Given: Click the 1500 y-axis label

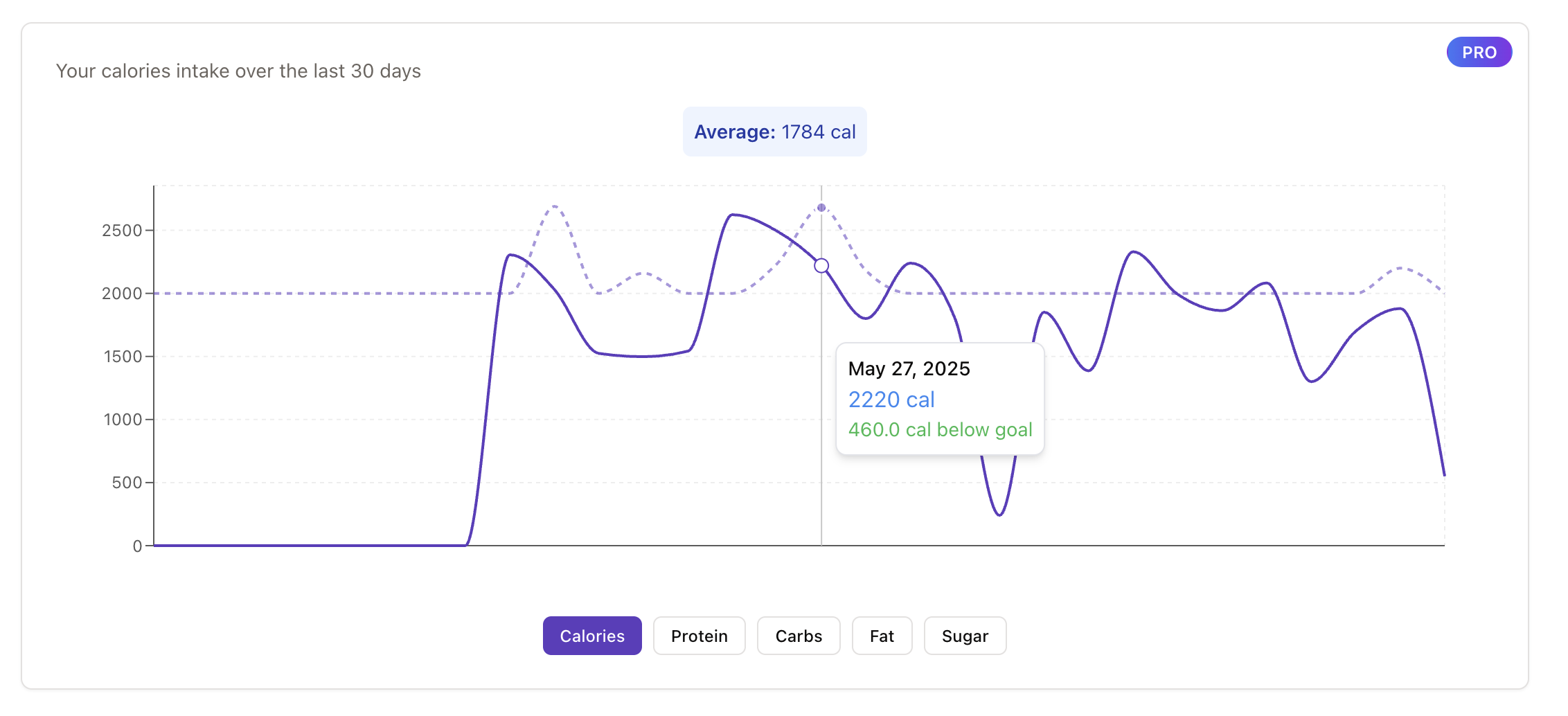Looking at the screenshot, I should (x=123, y=357).
